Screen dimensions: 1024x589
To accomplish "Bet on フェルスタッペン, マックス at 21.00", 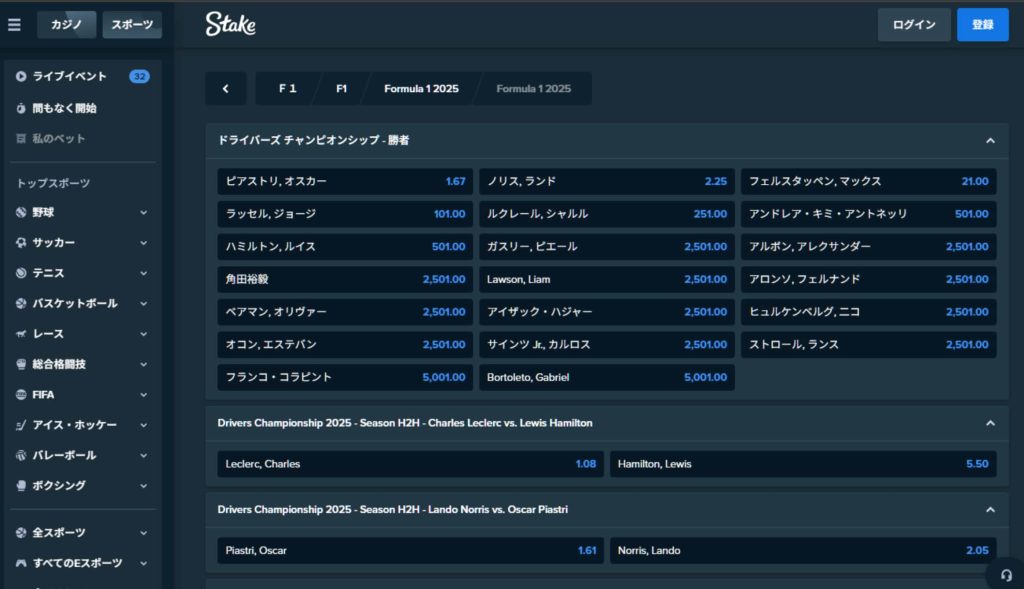I will (868, 182).
